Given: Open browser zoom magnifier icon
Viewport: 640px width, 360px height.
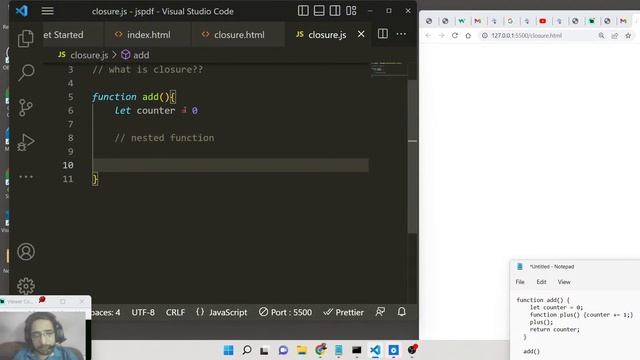Looking at the screenshot, I should click(x=601, y=36).
